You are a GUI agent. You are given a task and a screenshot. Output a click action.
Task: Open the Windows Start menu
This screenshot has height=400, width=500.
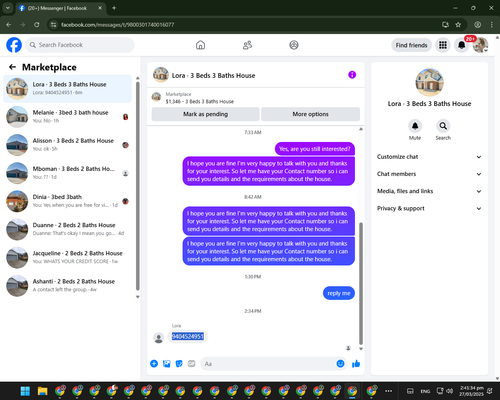pos(25,391)
